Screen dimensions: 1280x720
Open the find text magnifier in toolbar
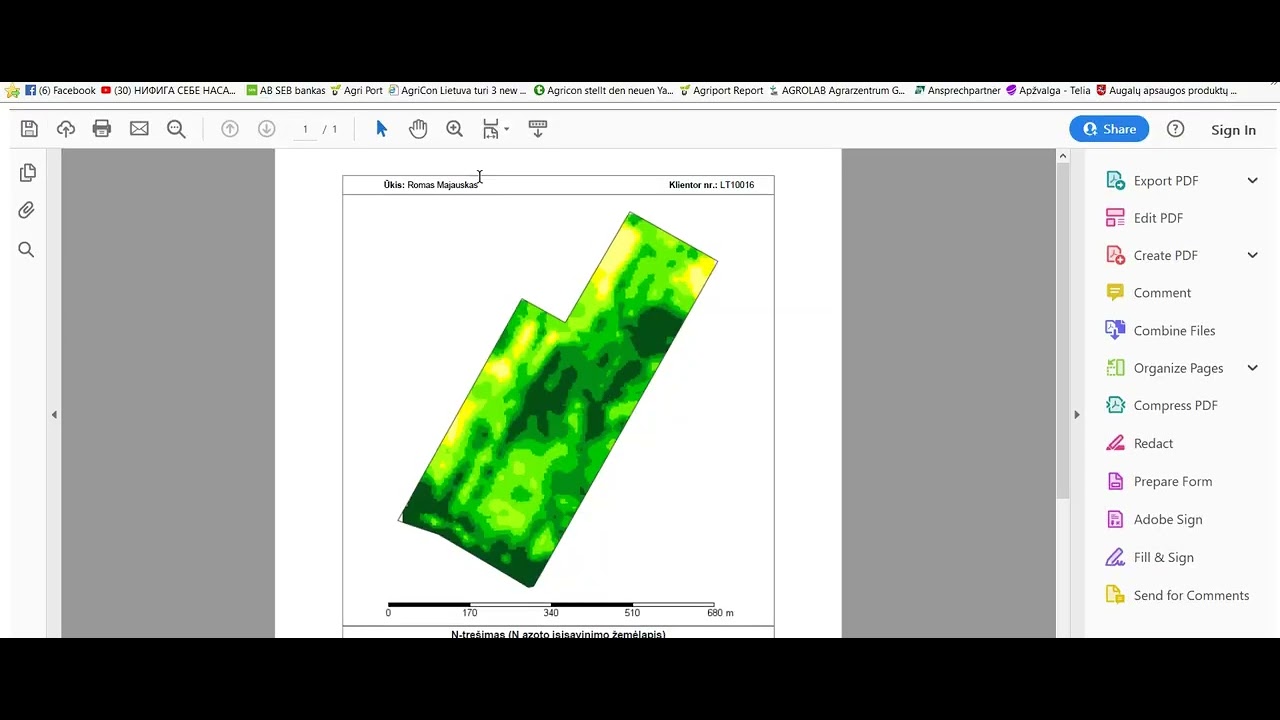177,129
